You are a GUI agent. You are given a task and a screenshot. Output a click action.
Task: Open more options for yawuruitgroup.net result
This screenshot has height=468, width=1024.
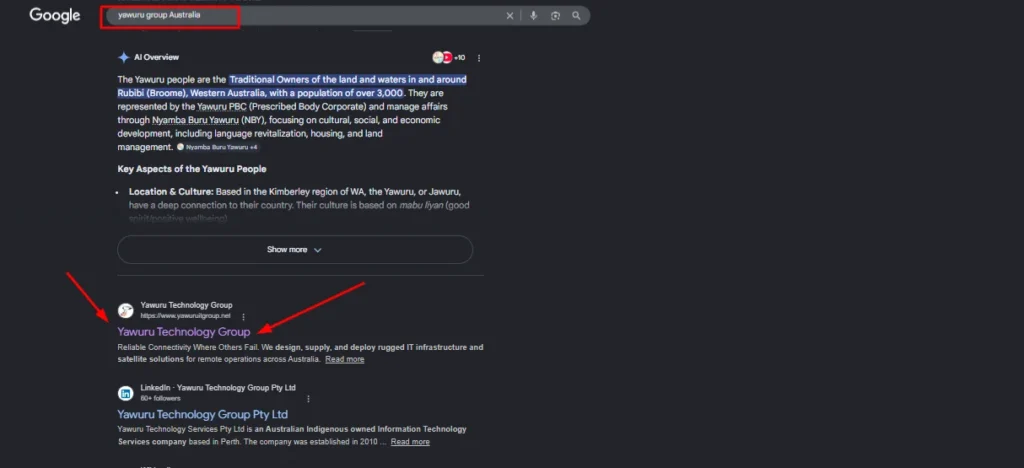(x=243, y=316)
